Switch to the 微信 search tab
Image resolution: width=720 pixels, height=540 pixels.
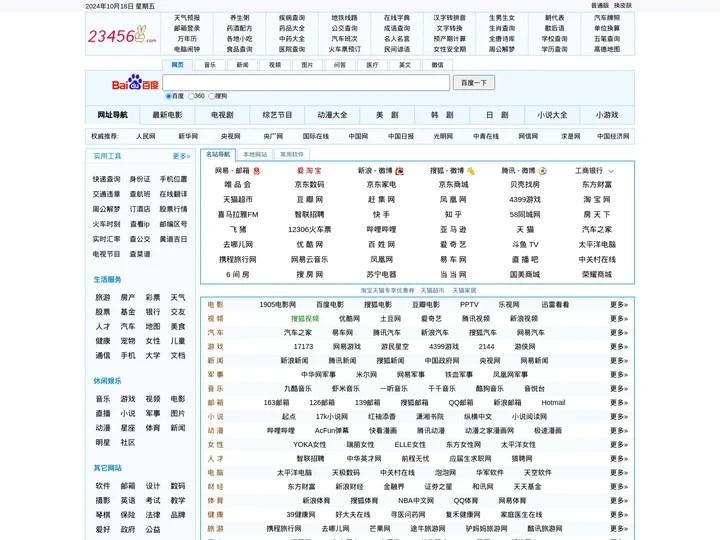(438, 65)
